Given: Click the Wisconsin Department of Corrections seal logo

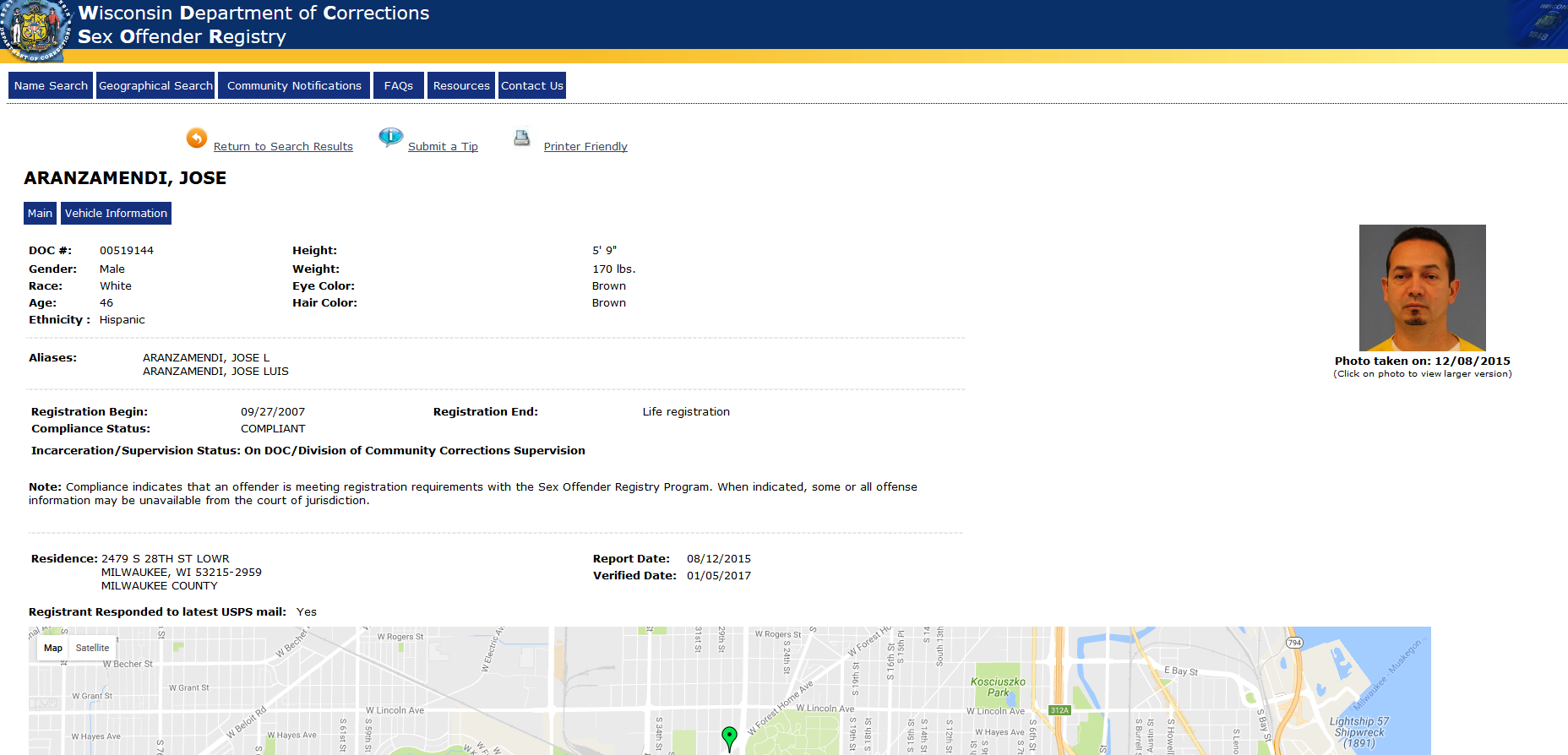Looking at the screenshot, I should [35, 30].
